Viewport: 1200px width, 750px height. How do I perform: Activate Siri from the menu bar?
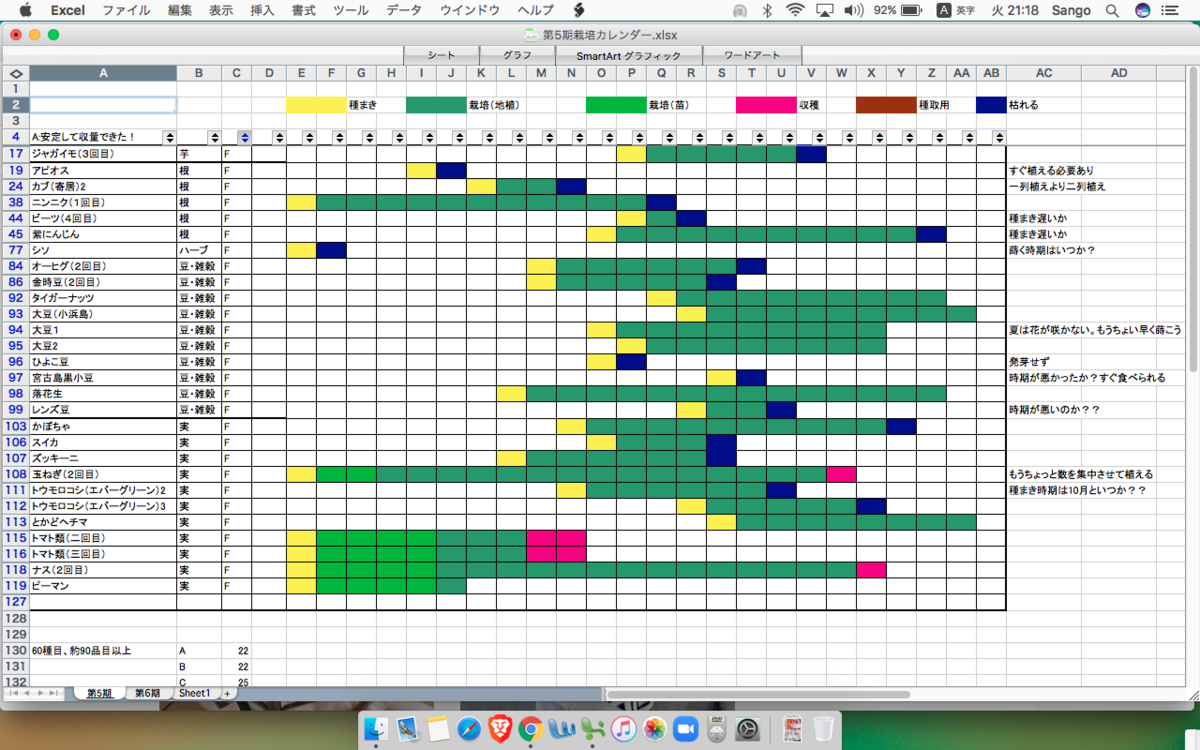click(x=1143, y=10)
